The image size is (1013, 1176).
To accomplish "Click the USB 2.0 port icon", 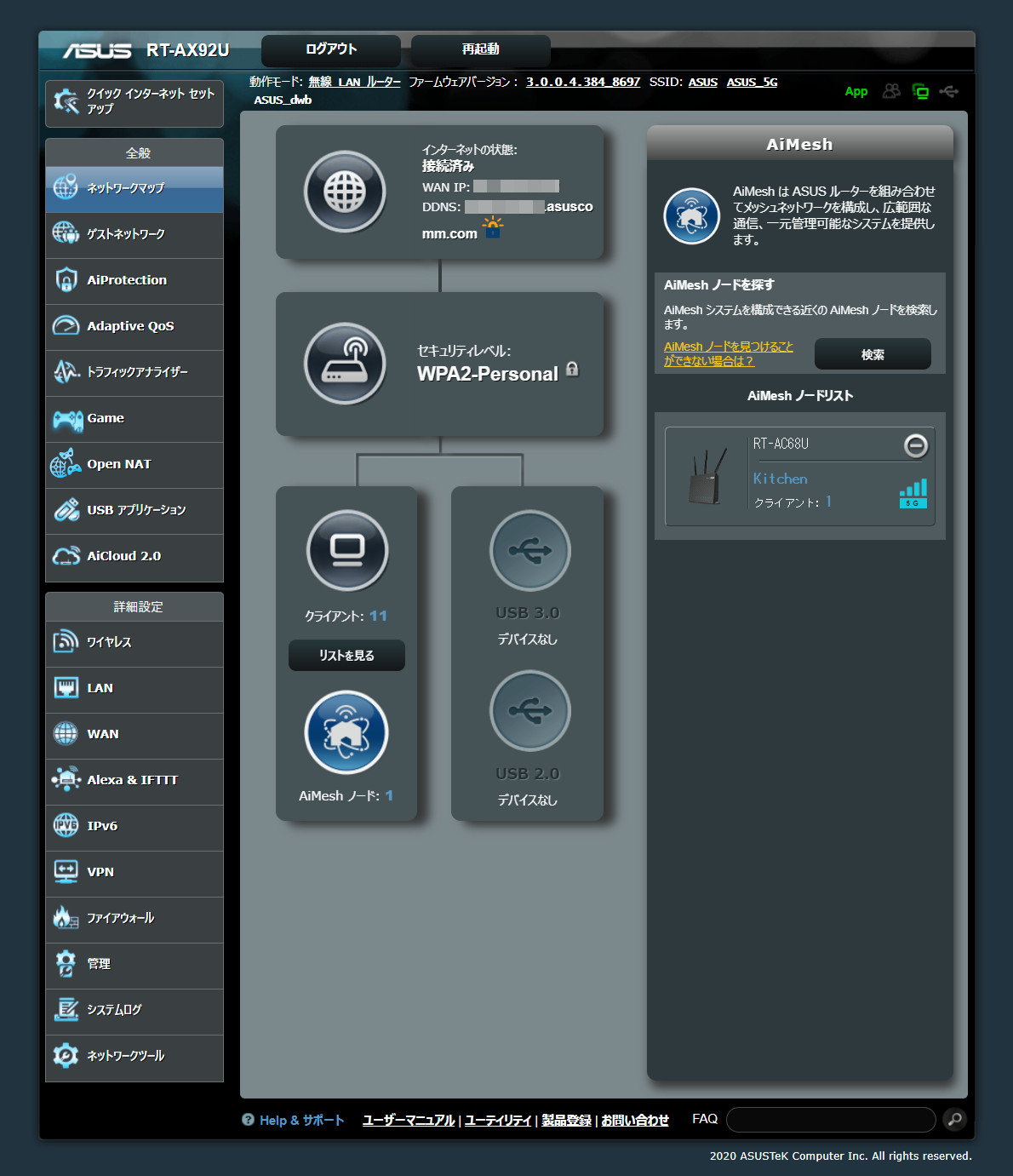I will pos(530,711).
